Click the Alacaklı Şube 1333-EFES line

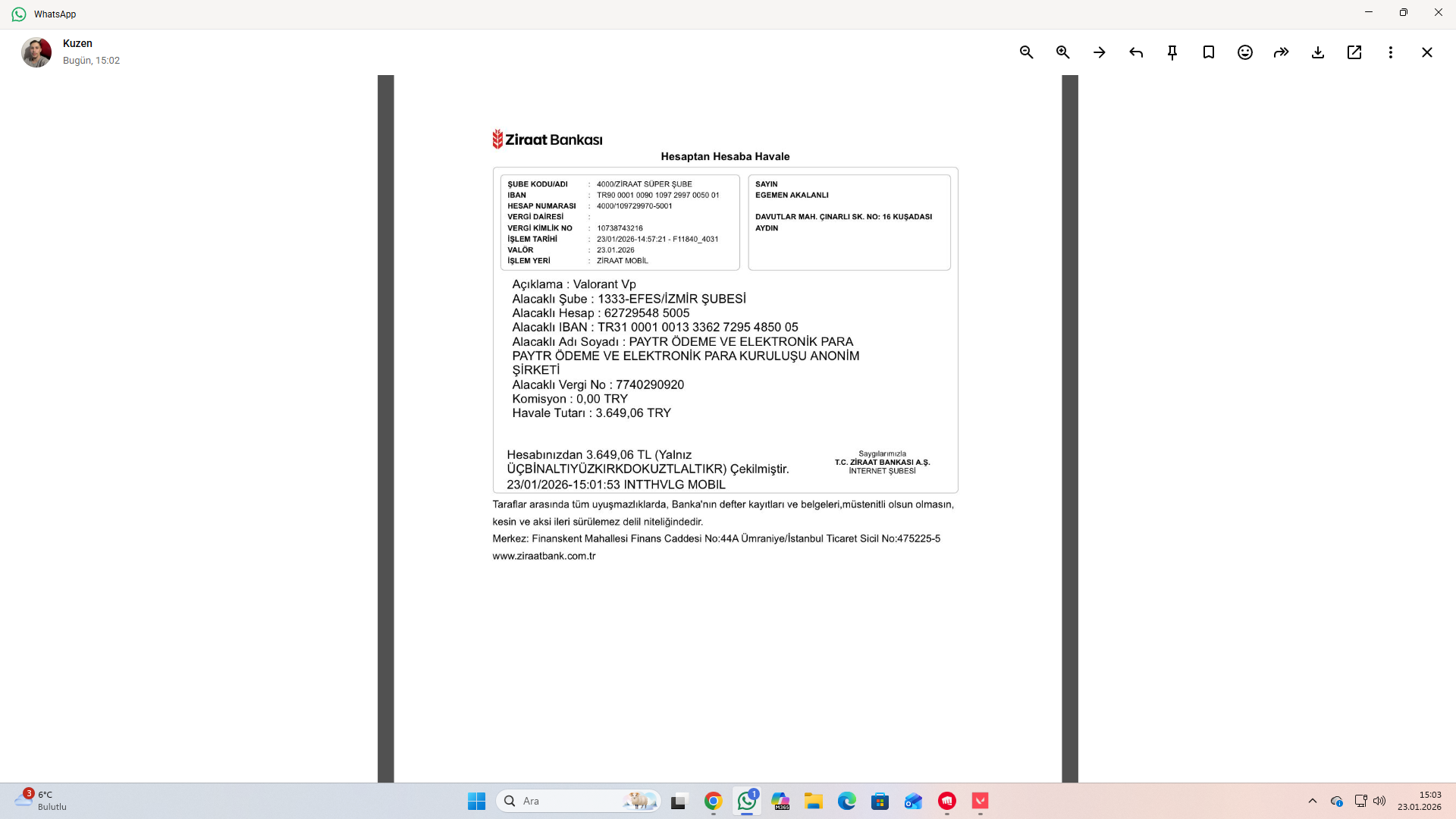point(629,299)
